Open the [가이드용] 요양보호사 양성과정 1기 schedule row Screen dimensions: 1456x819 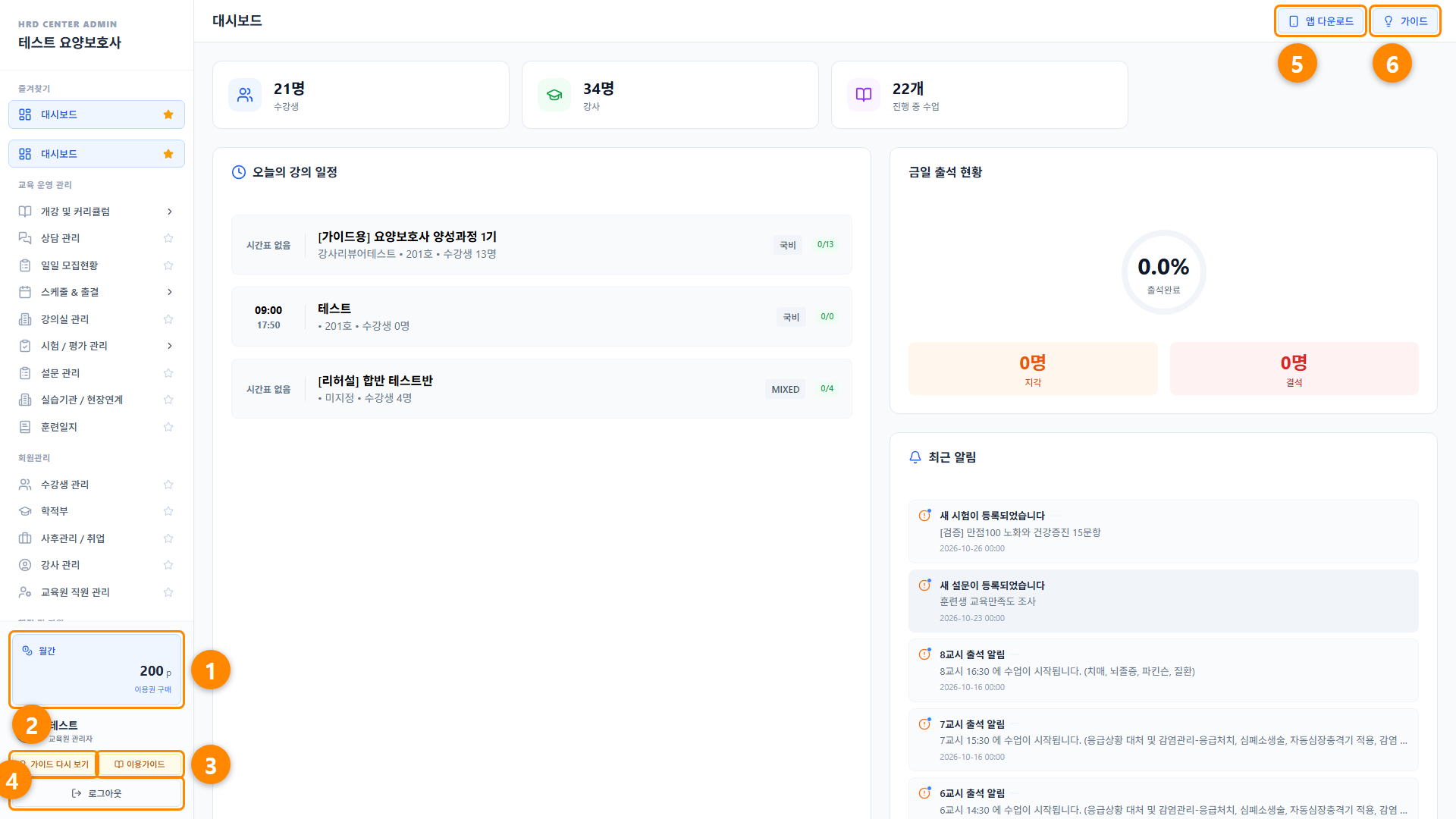[541, 244]
